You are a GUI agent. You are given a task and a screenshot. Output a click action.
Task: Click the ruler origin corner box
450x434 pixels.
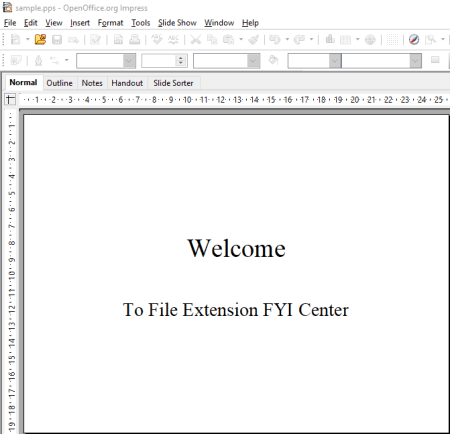pos(11,99)
